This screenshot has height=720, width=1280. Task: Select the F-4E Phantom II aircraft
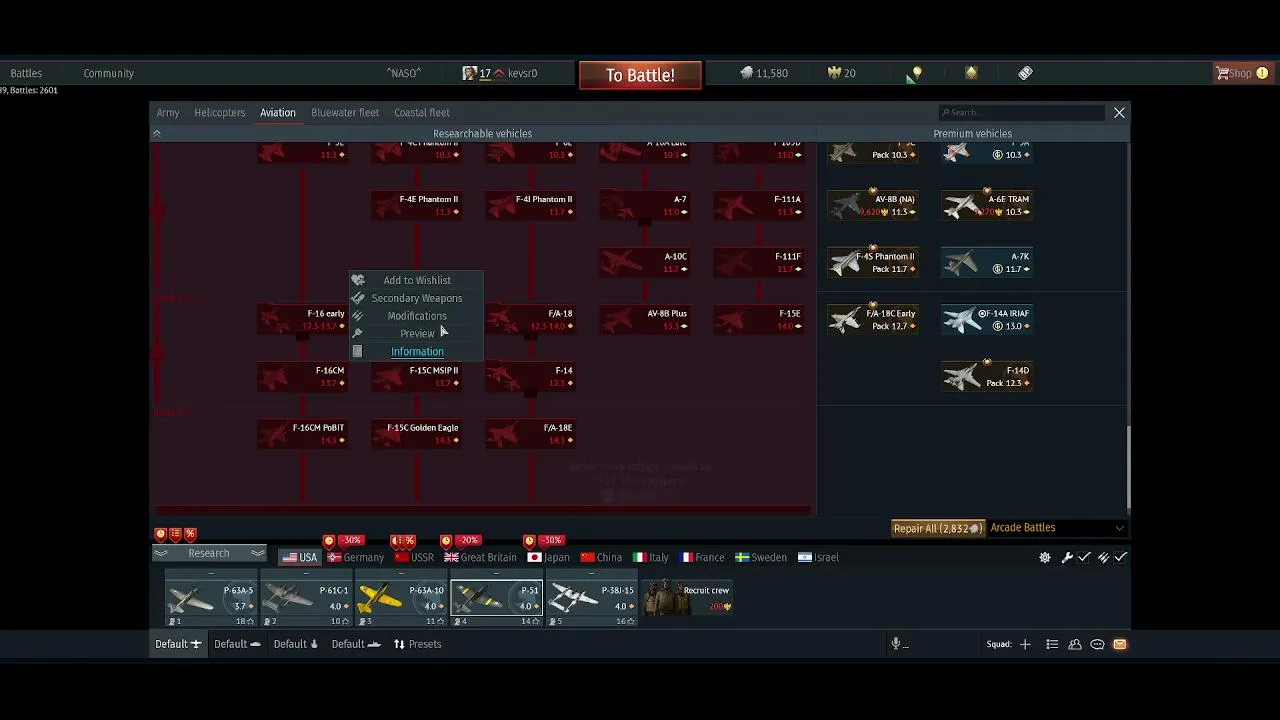tap(416, 205)
